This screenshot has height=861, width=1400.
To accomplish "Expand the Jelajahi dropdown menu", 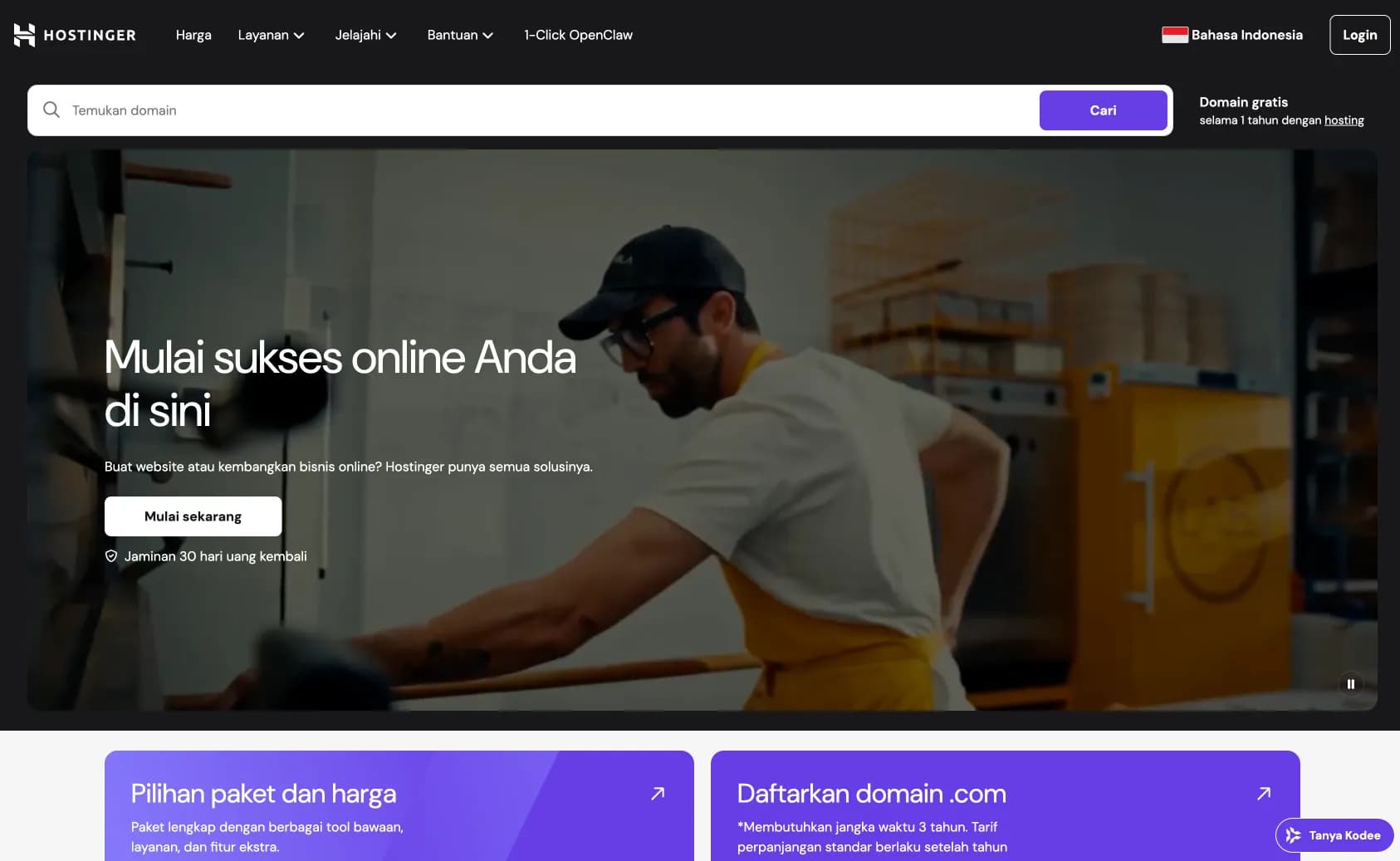I will [365, 35].
